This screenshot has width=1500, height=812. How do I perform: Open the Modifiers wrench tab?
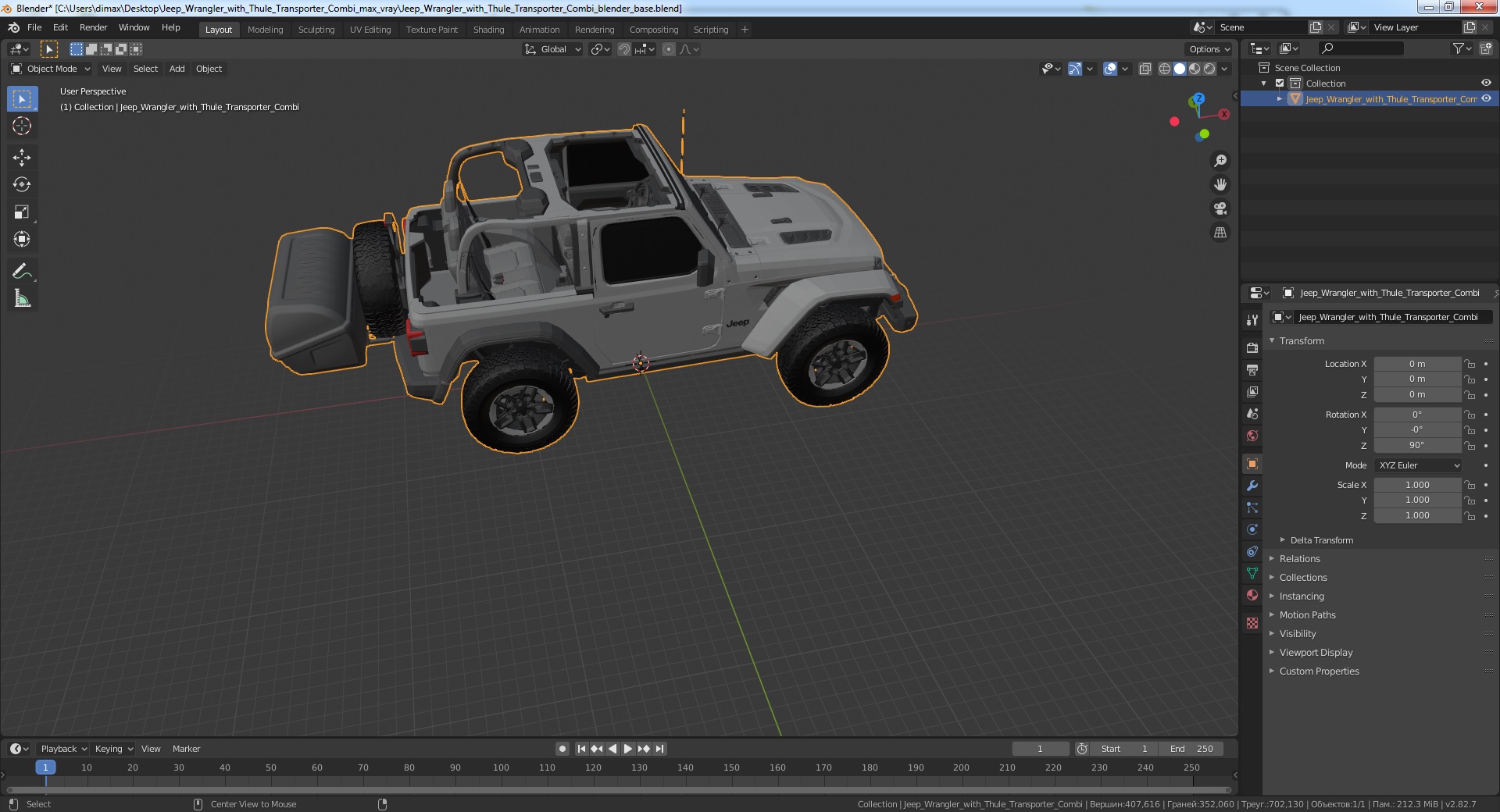1252,486
